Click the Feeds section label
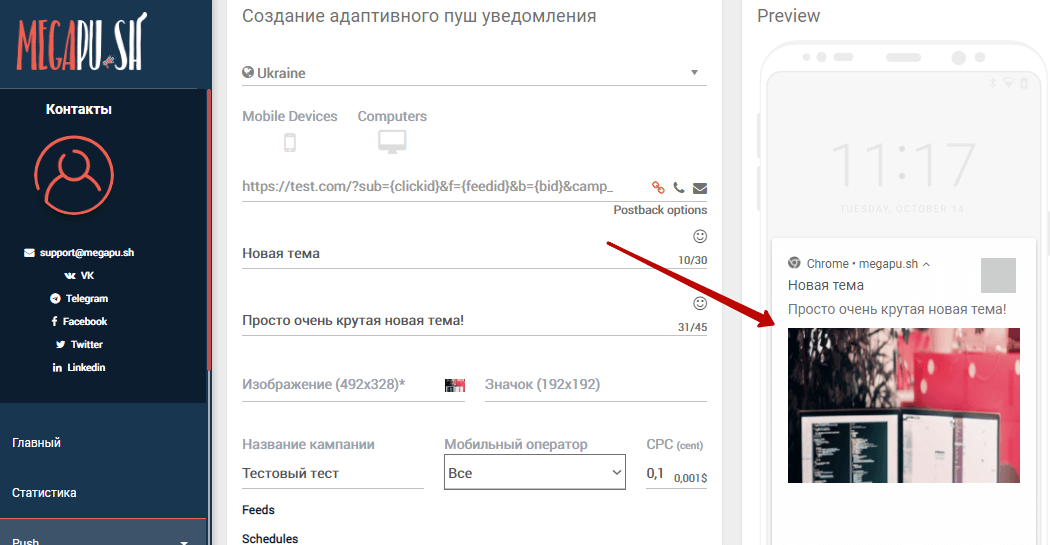This screenshot has width=1050, height=545. [258, 510]
